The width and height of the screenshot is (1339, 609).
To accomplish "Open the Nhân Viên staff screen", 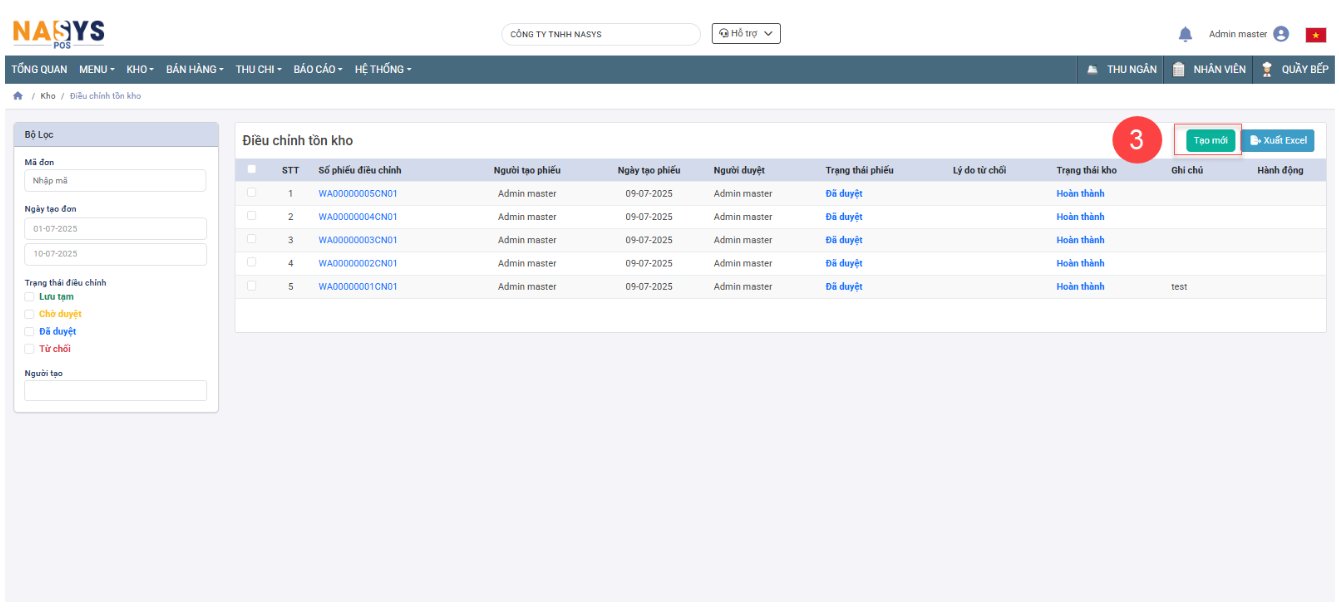I will 1209,69.
